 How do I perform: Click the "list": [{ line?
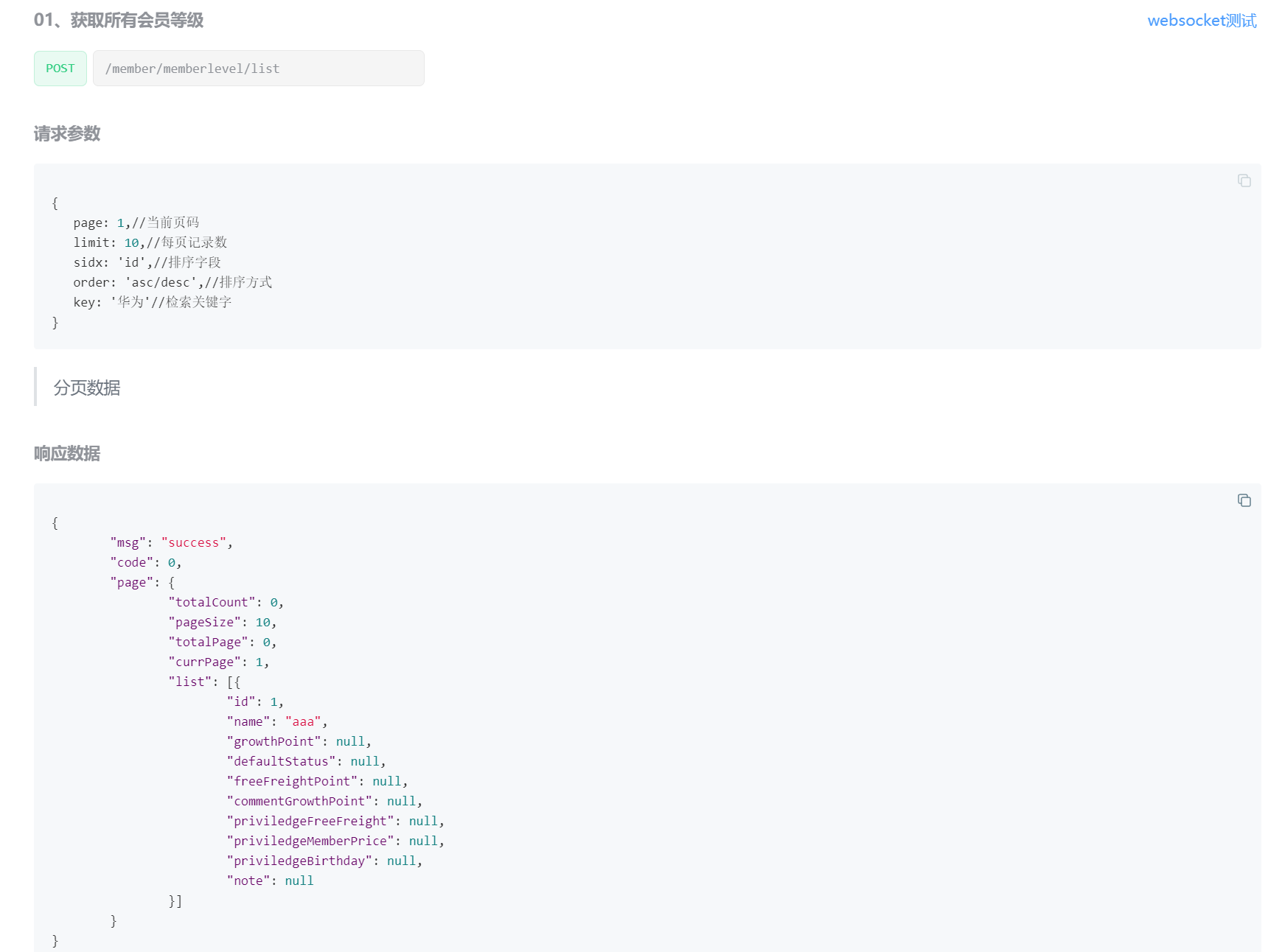point(204,682)
